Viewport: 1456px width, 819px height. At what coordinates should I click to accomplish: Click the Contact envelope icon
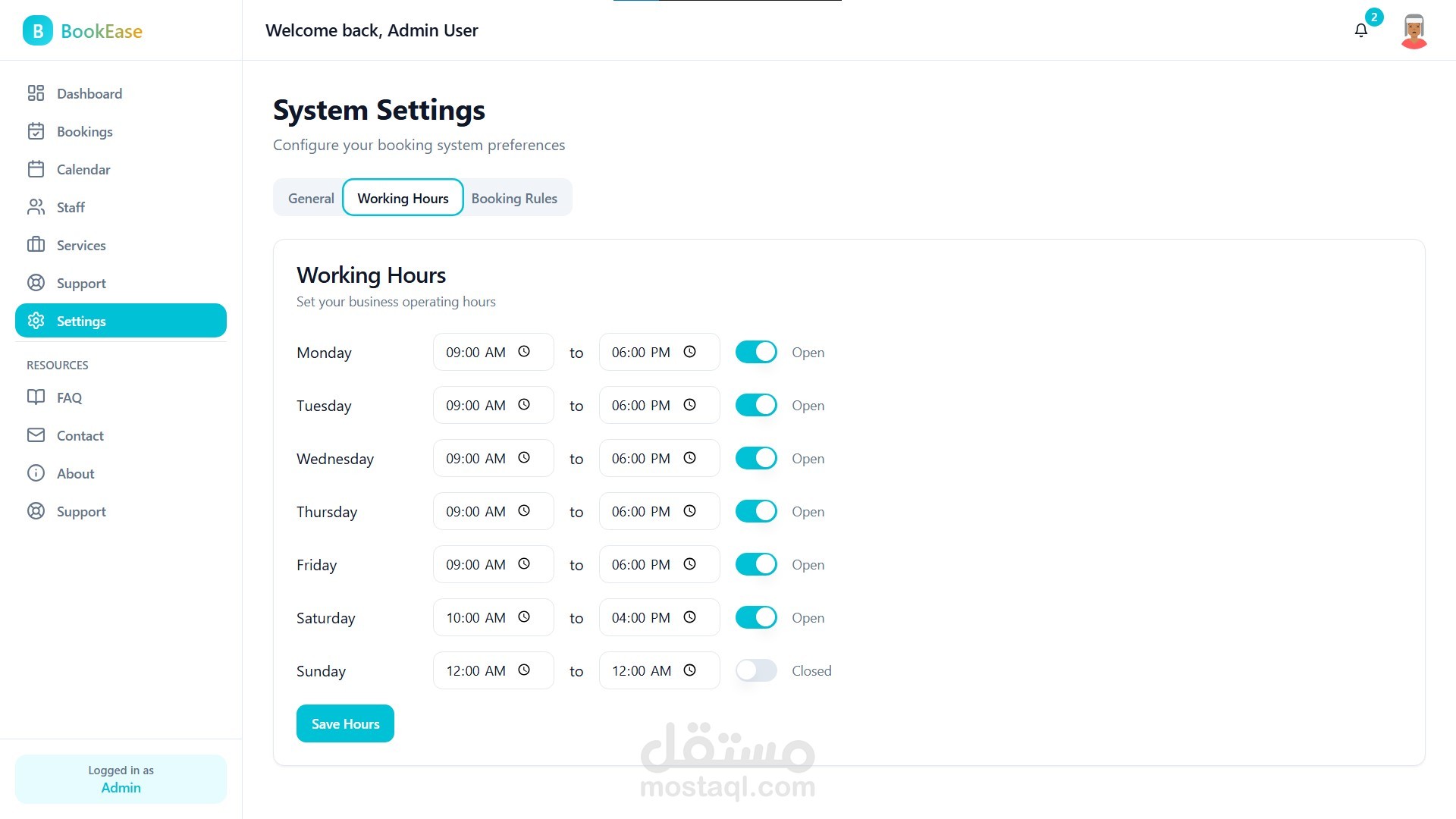[x=36, y=435]
